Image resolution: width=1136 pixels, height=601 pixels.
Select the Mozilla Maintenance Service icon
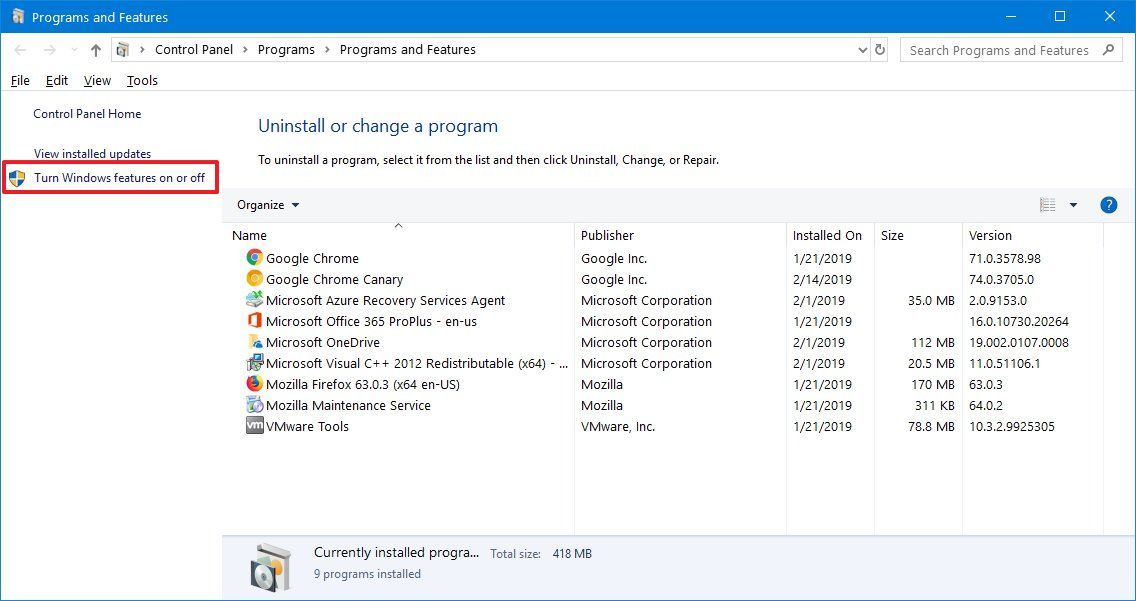click(x=253, y=405)
